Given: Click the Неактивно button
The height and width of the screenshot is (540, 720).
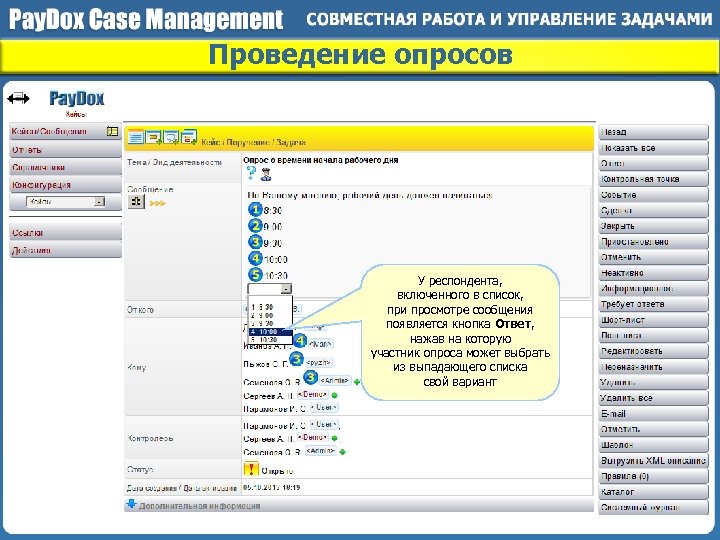Looking at the screenshot, I should tap(653, 273).
